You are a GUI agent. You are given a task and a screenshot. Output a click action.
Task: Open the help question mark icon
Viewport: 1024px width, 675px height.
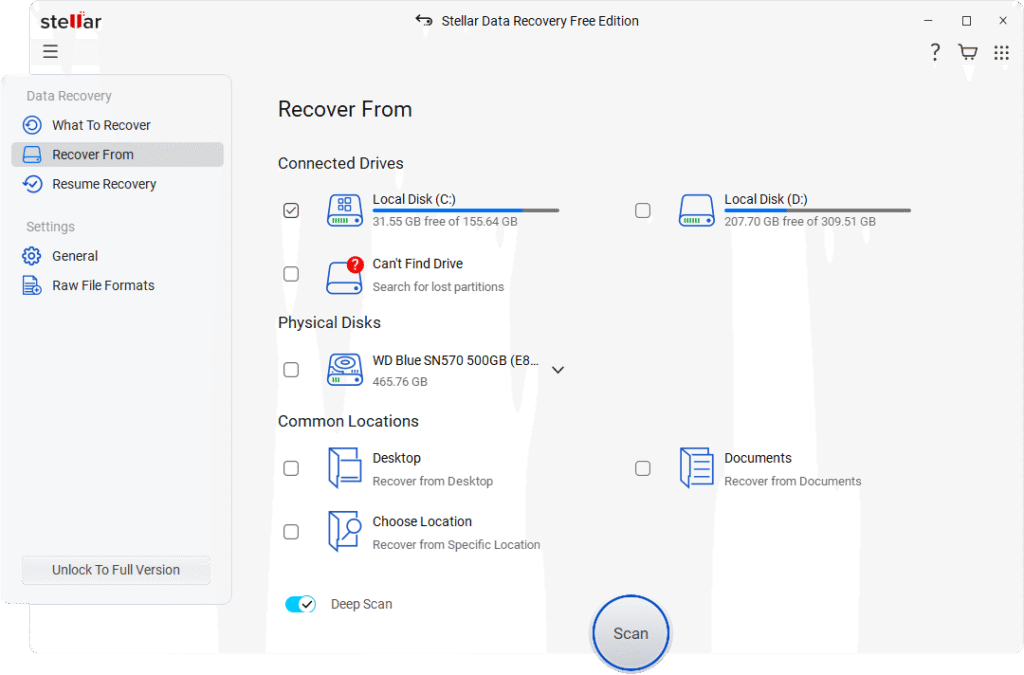coord(935,52)
